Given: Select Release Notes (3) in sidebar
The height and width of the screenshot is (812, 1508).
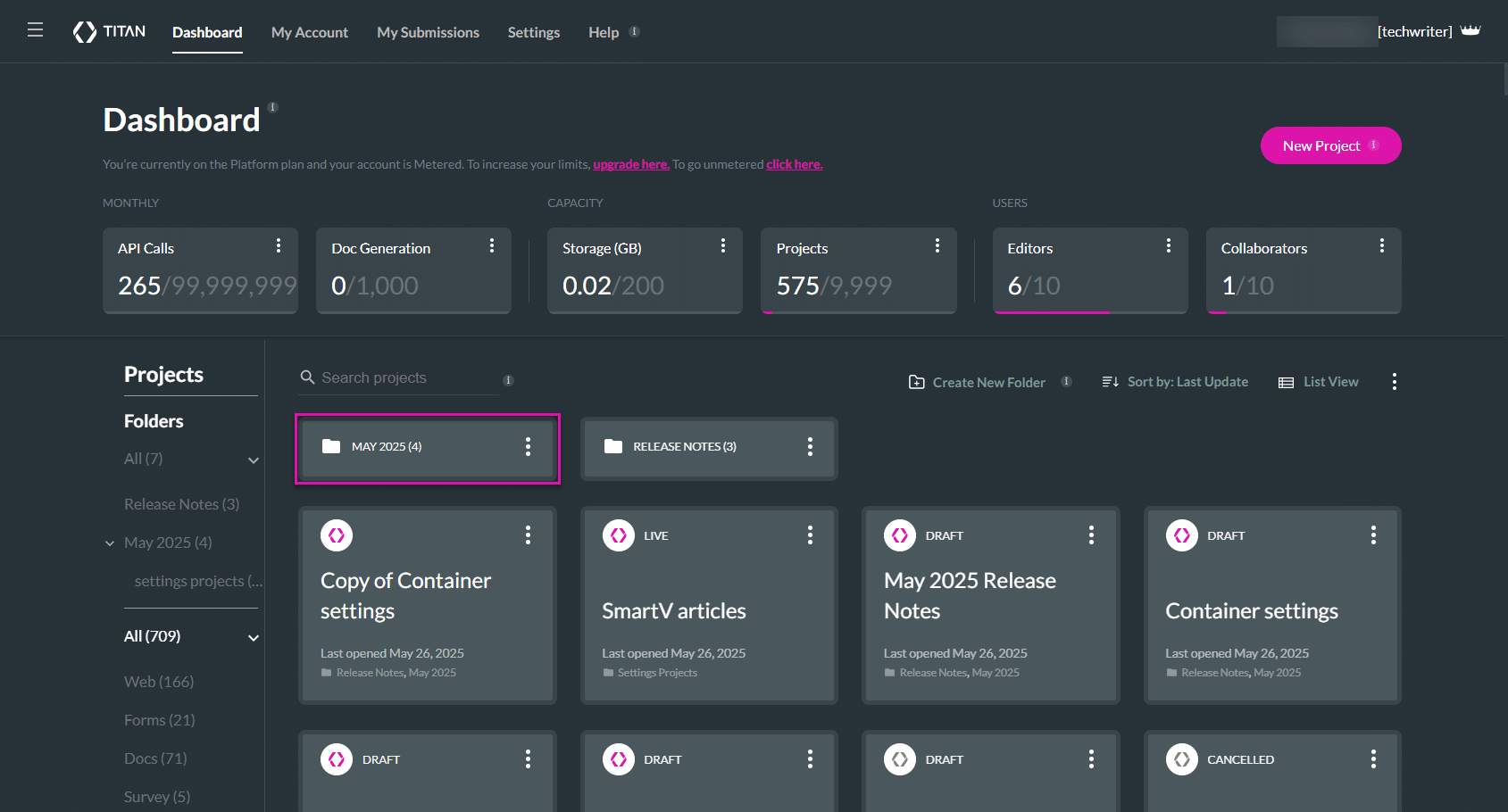Looking at the screenshot, I should pyautogui.click(x=181, y=504).
